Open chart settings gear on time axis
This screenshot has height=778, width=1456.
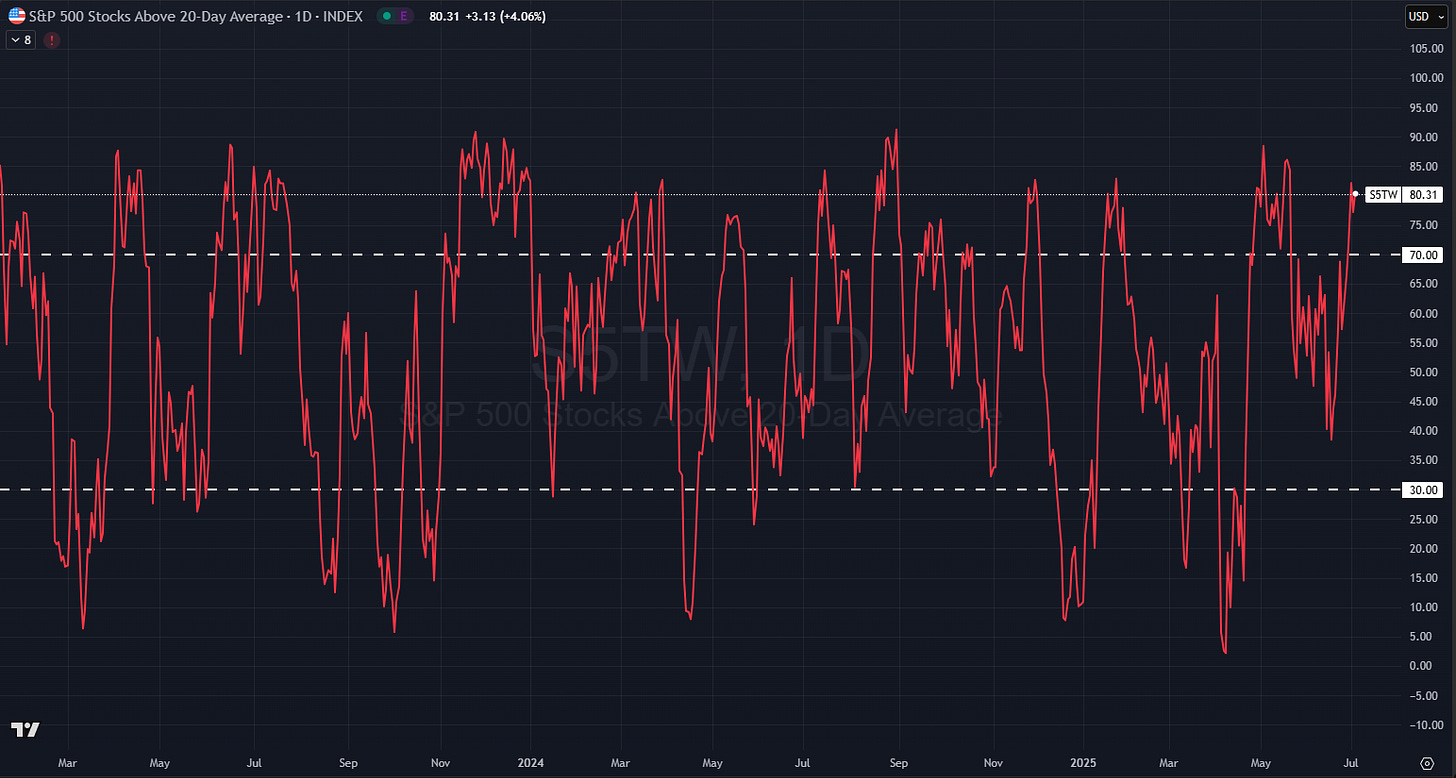pos(1427,762)
